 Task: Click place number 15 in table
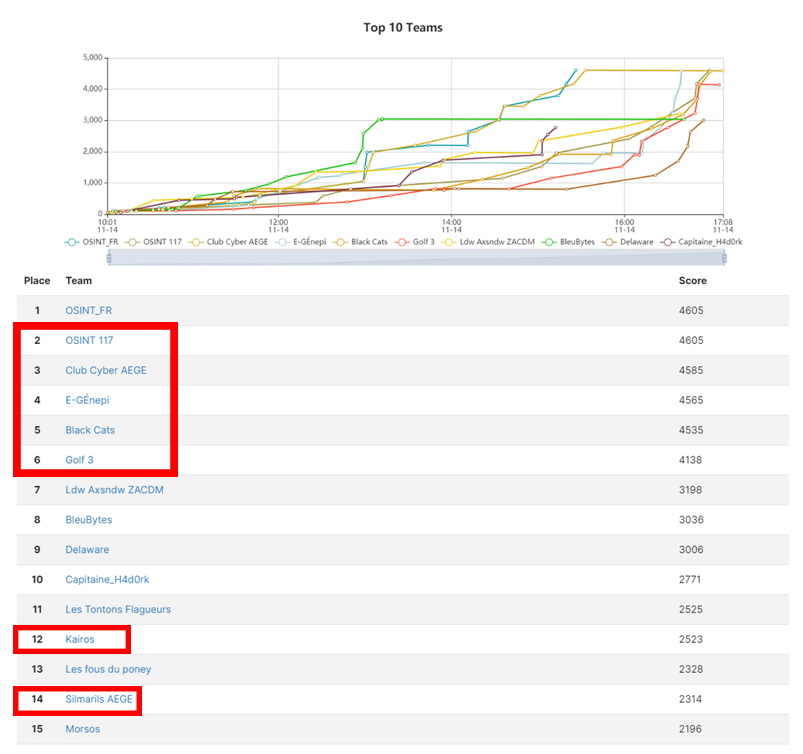[x=37, y=729]
